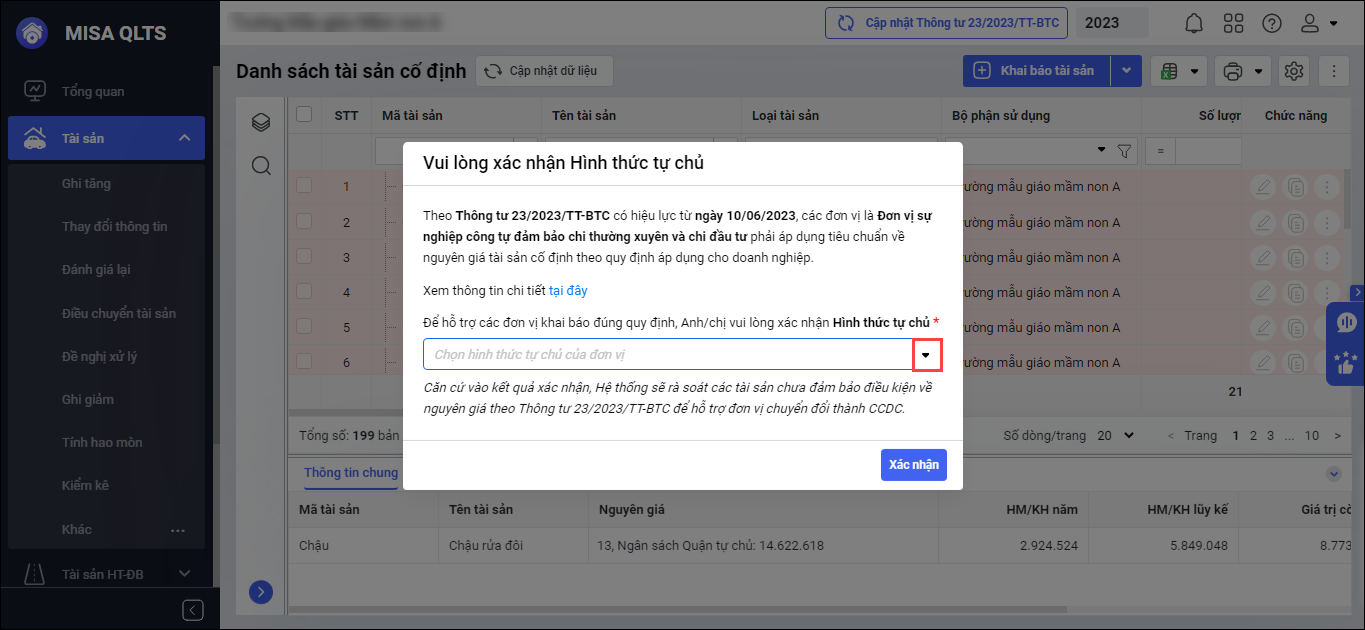Open the more options dots in row 6
This screenshot has width=1365, height=630.
[x=1327, y=362]
